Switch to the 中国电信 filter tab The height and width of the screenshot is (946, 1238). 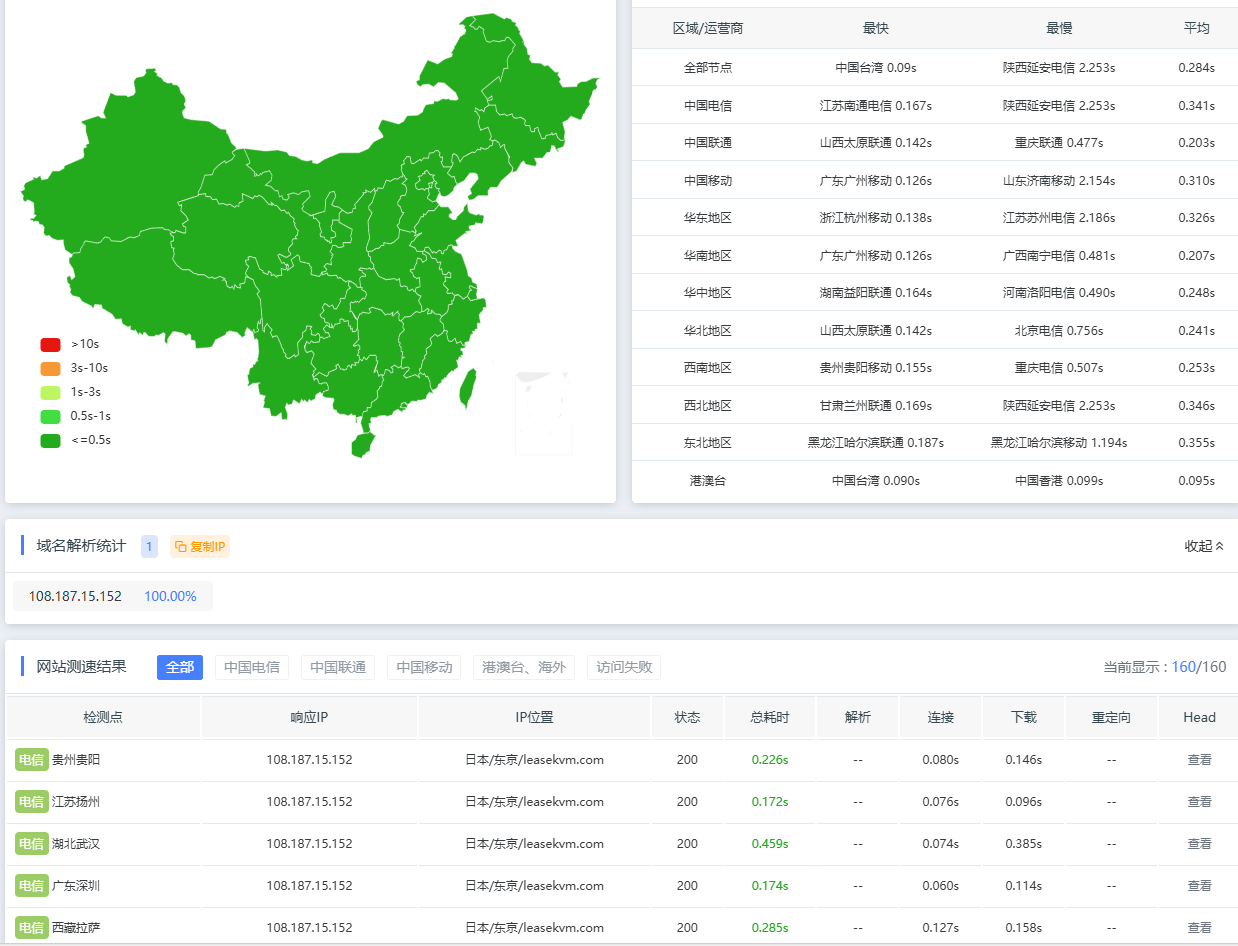point(251,667)
